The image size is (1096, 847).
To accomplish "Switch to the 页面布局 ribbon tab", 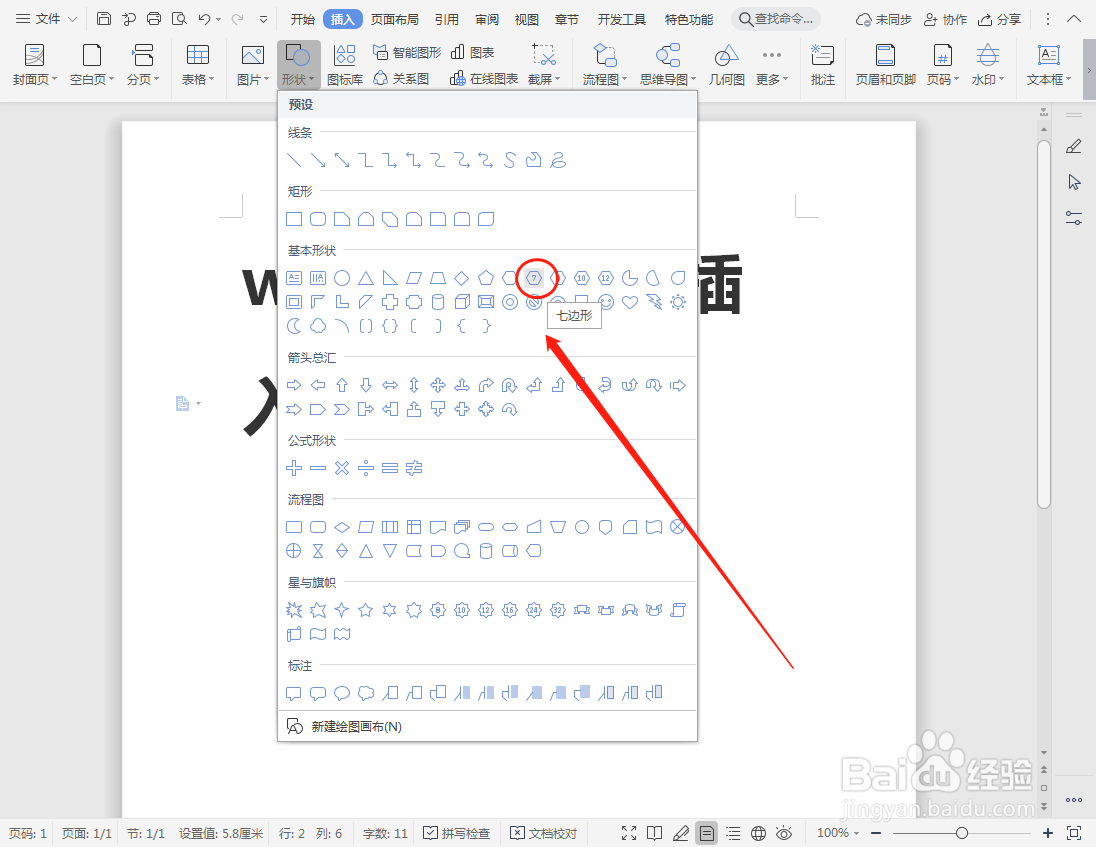I will click(394, 17).
